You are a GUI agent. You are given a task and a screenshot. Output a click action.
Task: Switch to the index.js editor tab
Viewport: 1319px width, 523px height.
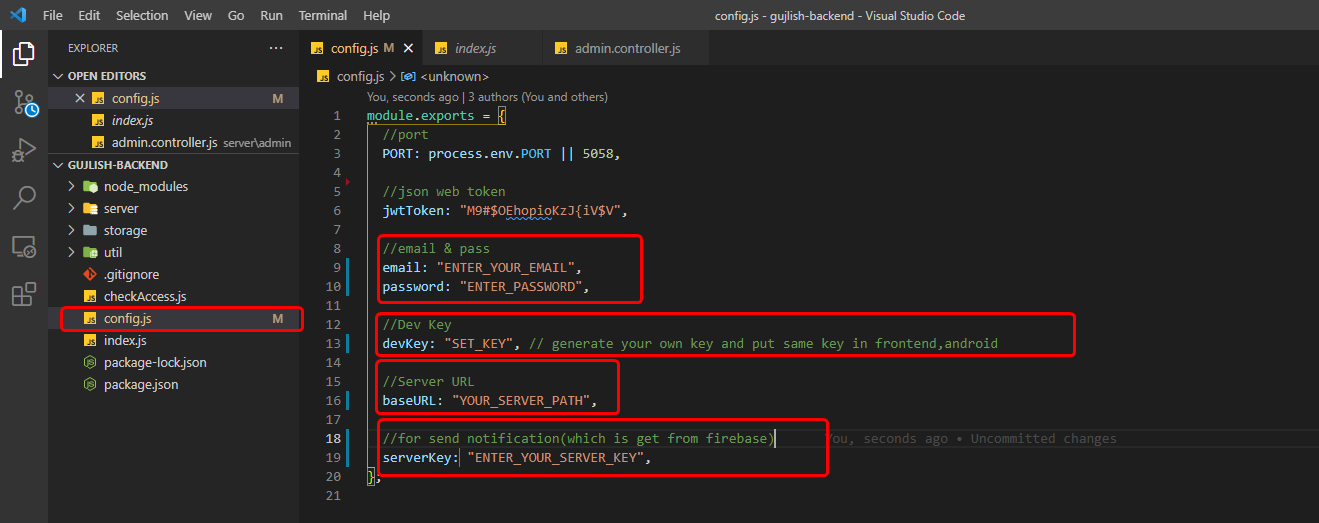click(475, 48)
